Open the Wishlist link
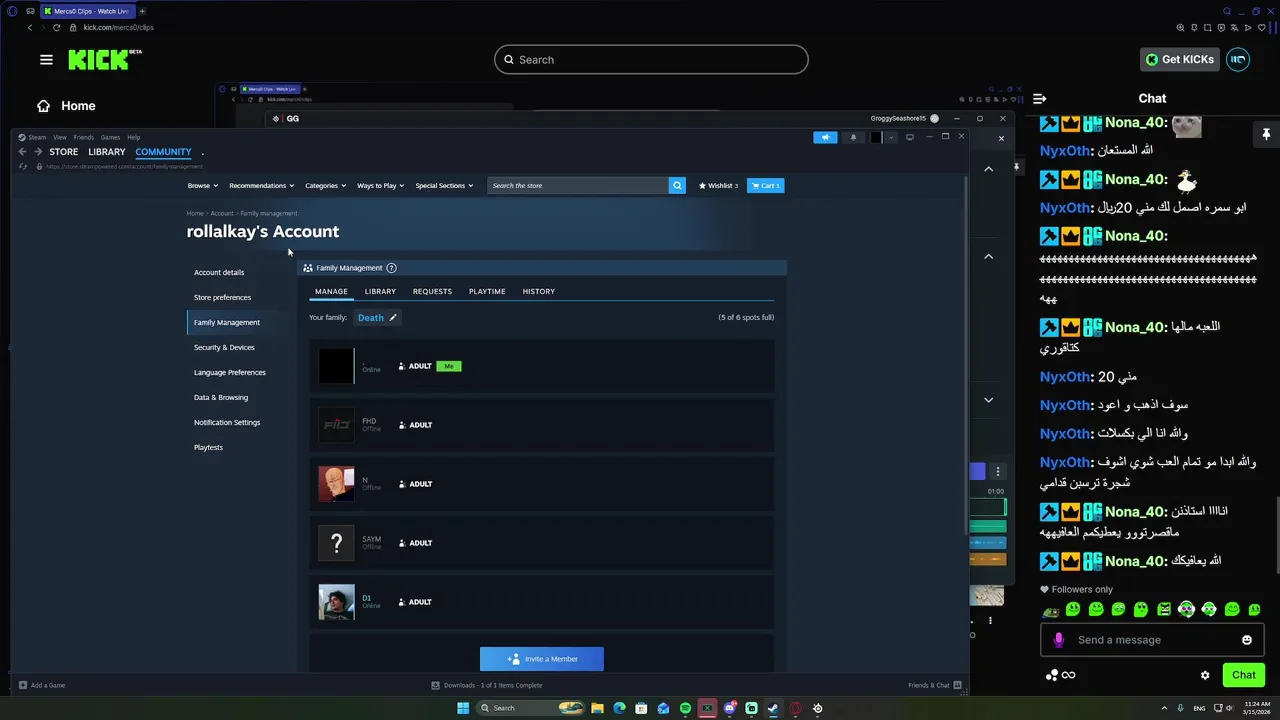The width and height of the screenshot is (1280, 720). pos(718,185)
